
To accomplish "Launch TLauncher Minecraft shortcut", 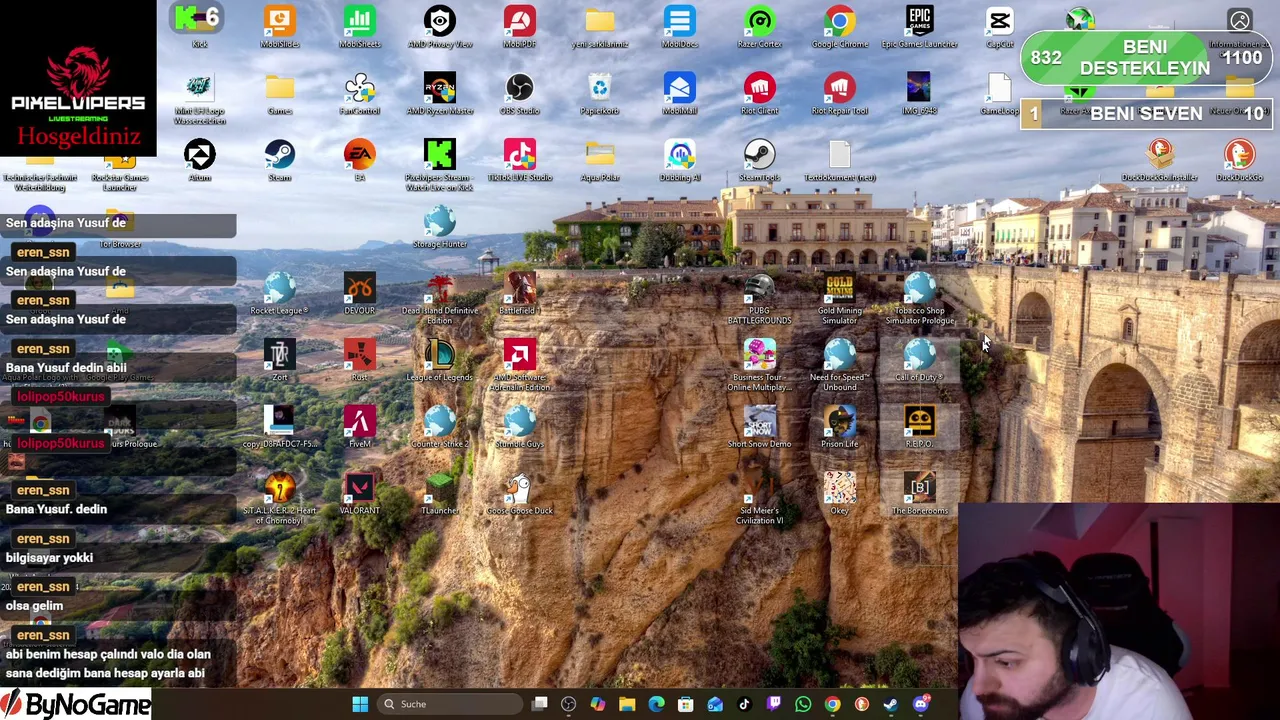I will coord(439,496).
